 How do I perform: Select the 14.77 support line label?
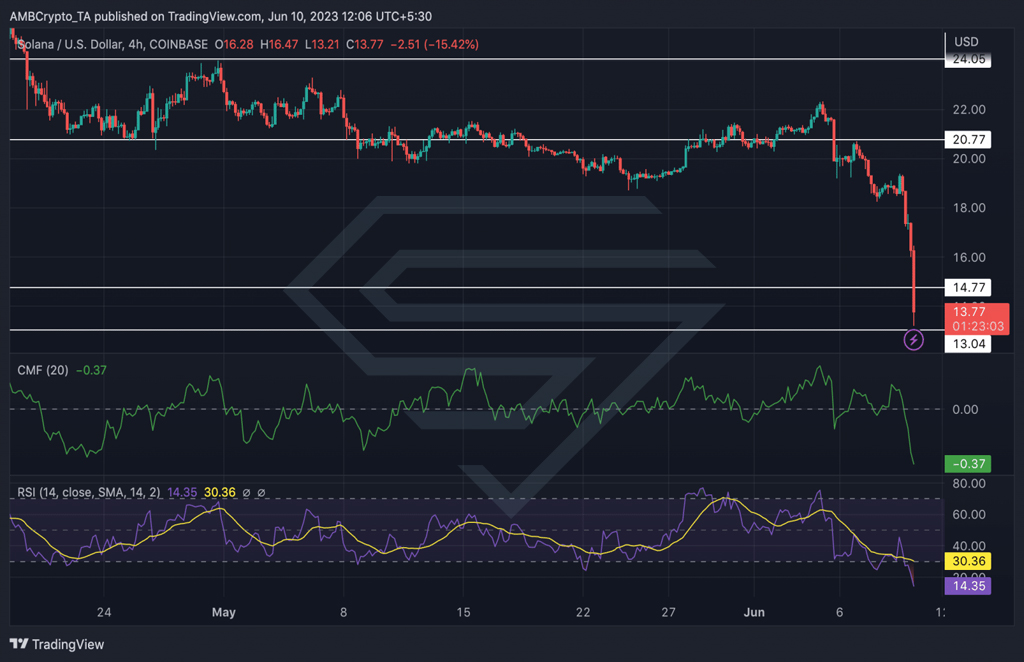tap(968, 287)
